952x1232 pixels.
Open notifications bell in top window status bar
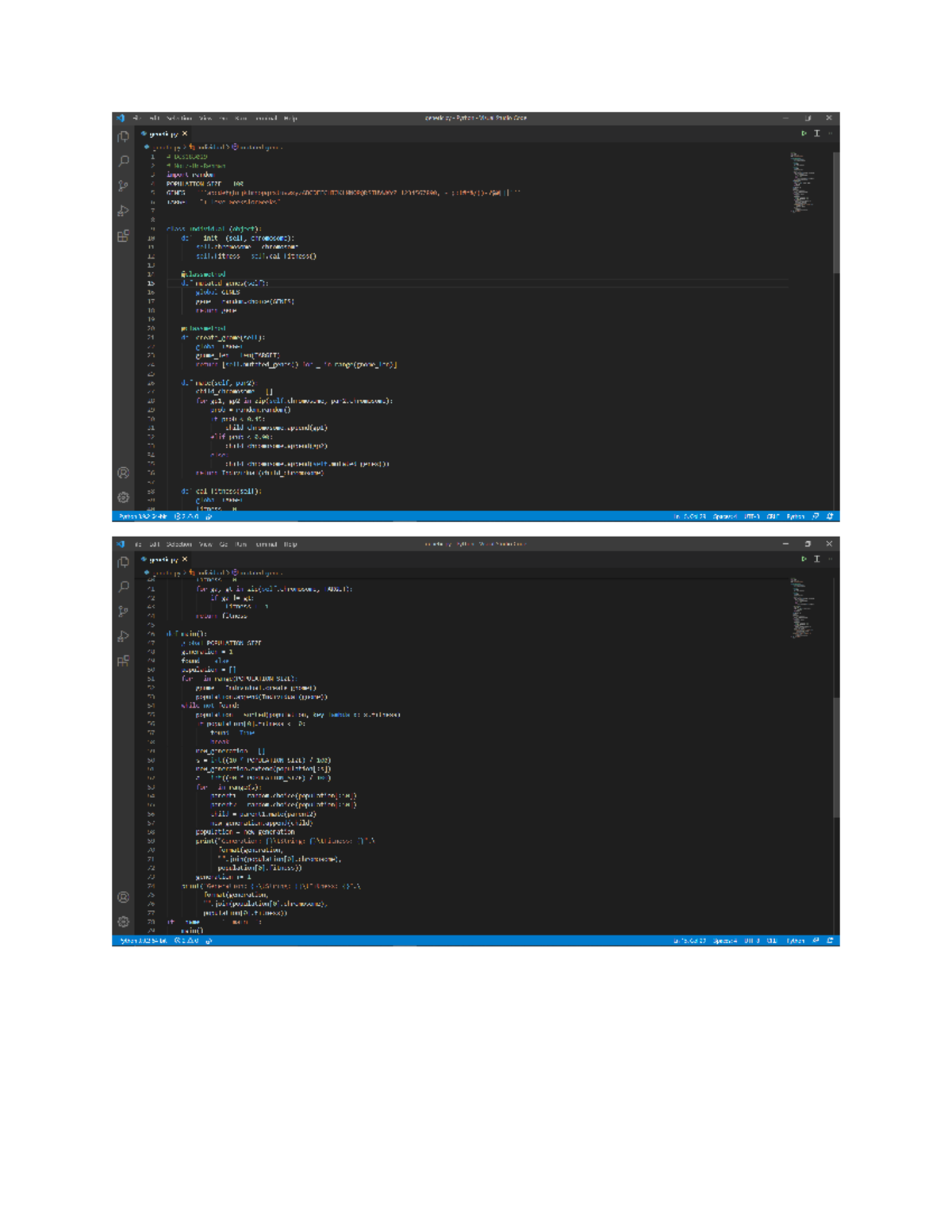pos(830,516)
